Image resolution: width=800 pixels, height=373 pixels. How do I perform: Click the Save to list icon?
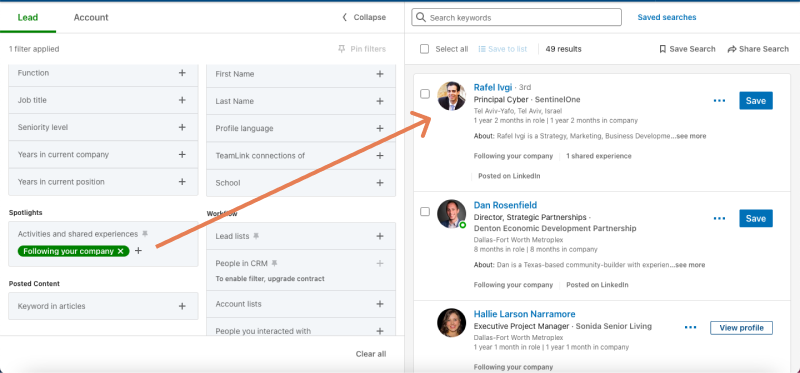482,49
